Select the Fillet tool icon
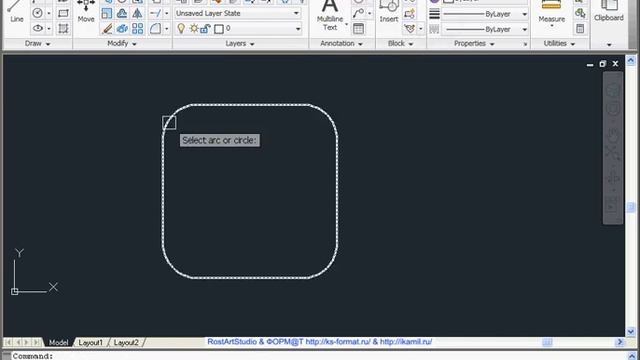Screen dimensions: 640x360 tap(155, 29)
